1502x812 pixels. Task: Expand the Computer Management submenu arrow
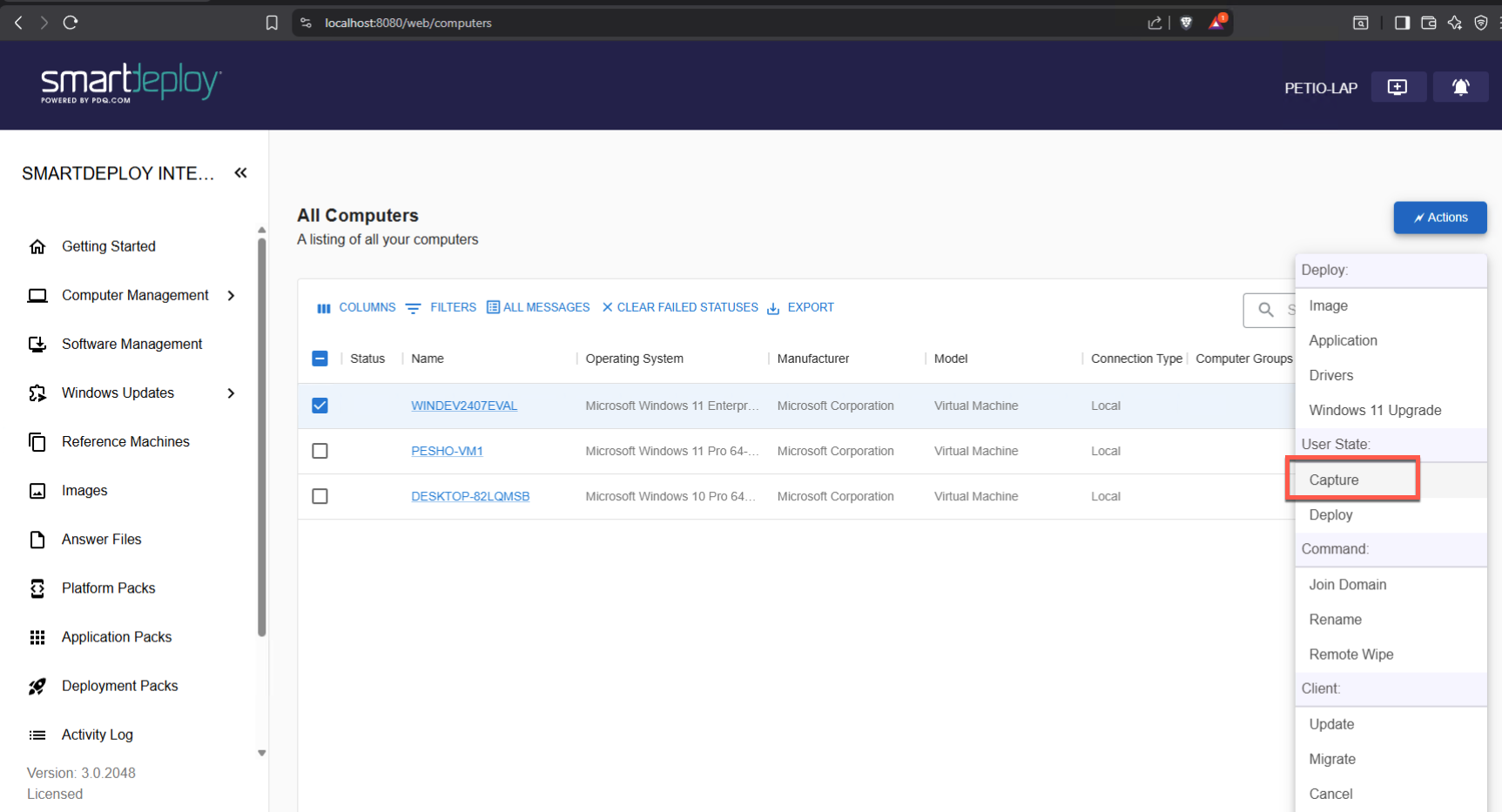click(232, 296)
